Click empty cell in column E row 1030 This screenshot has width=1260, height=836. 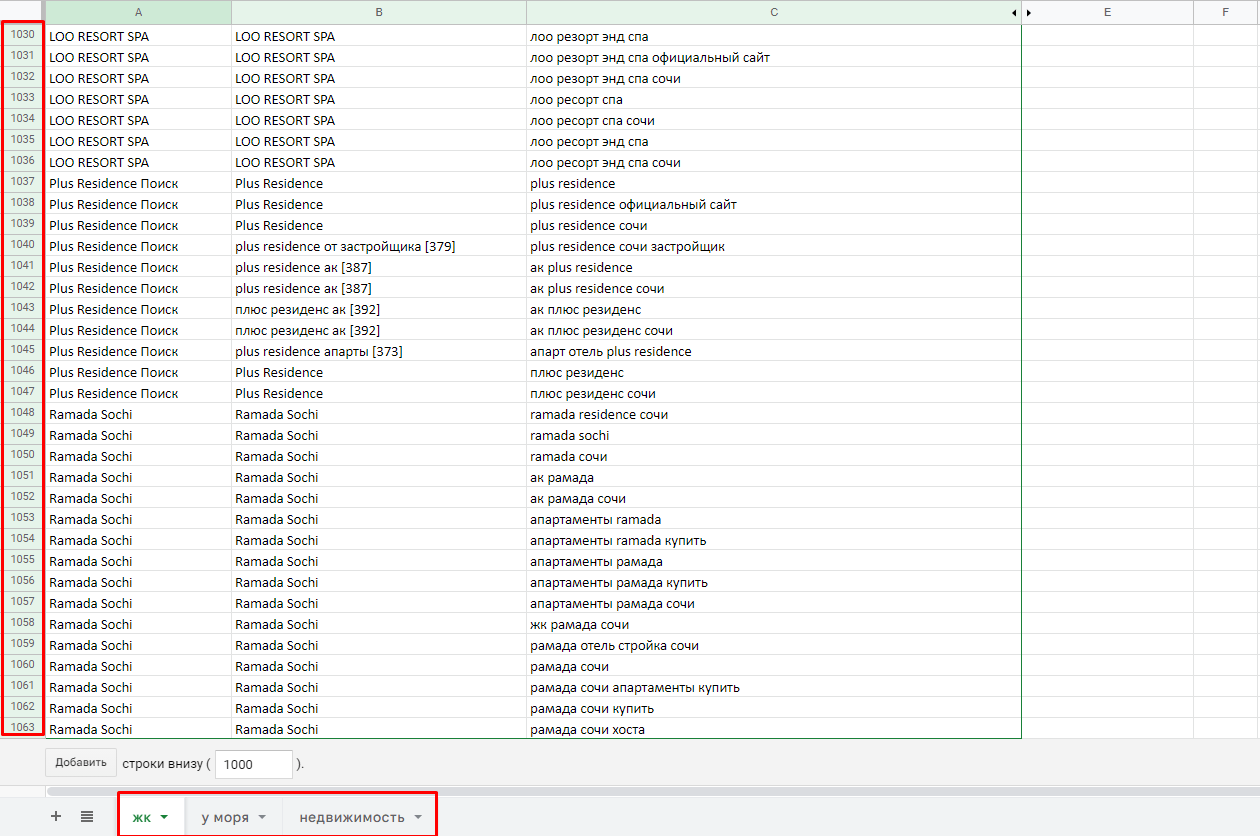[1107, 36]
